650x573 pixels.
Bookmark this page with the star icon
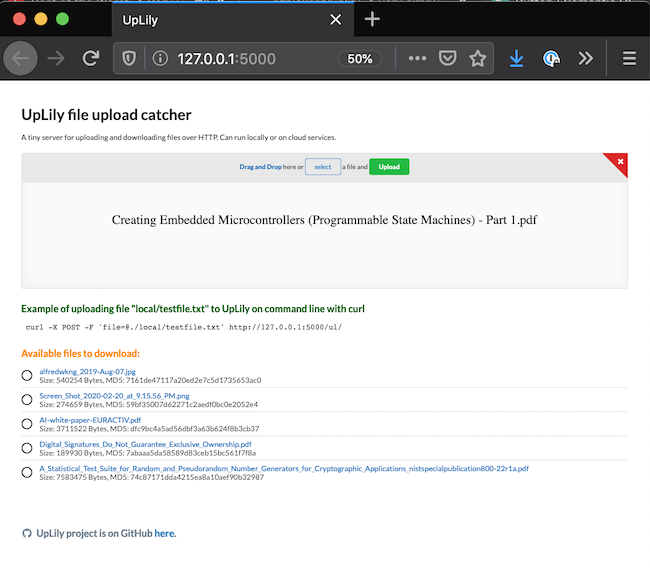click(478, 58)
